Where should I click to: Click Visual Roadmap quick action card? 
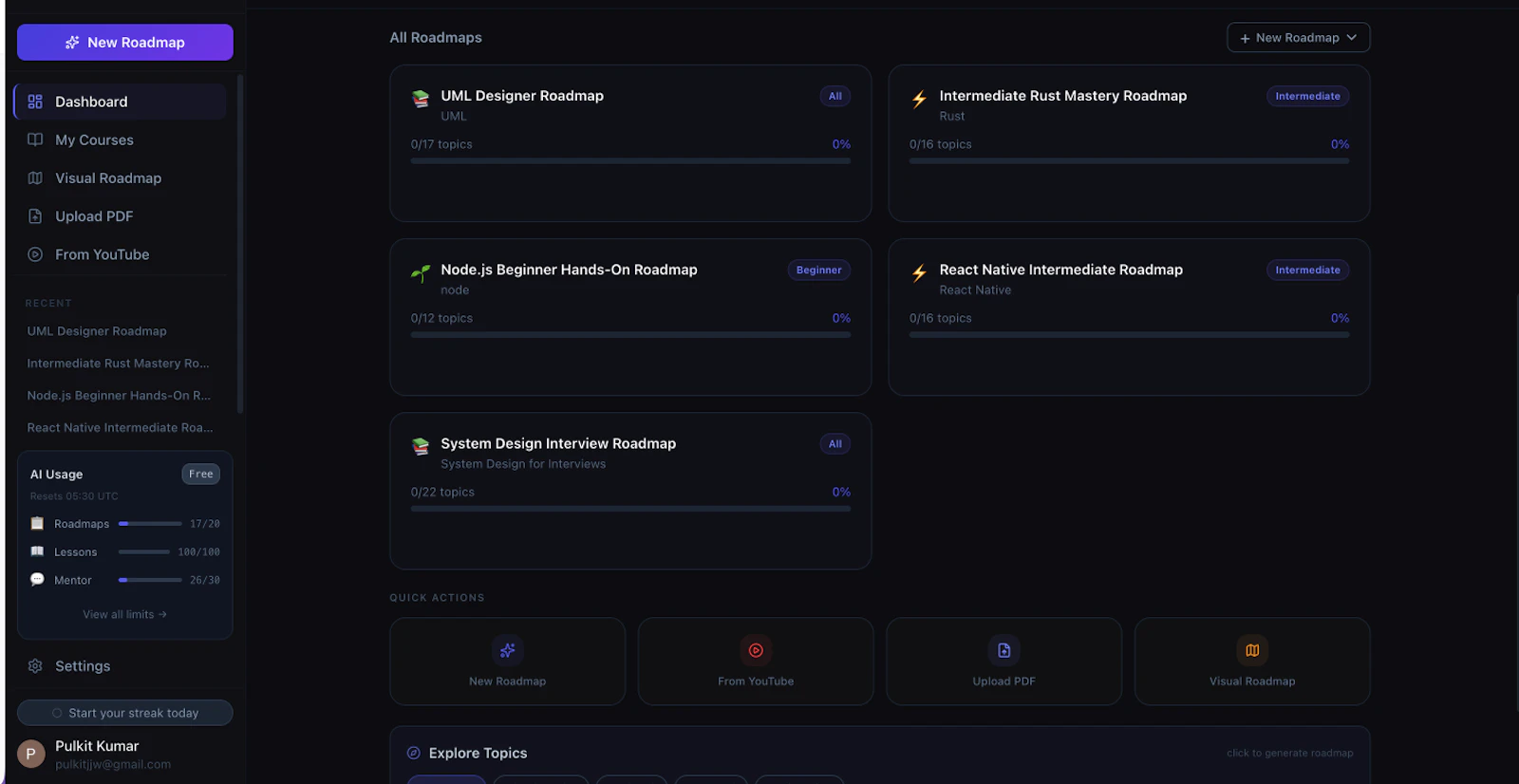[x=1252, y=662]
